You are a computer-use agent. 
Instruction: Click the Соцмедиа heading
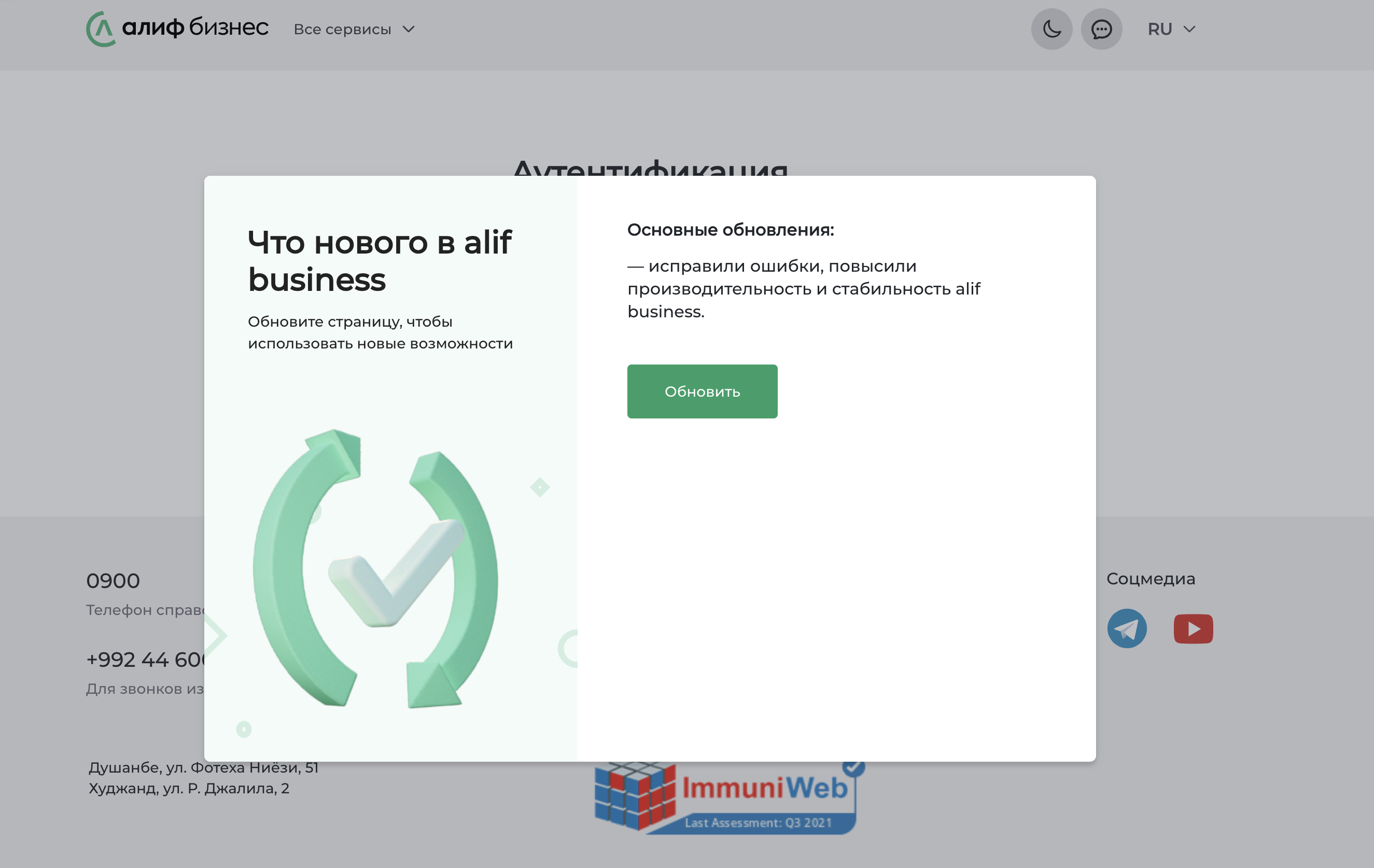coord(1151,579)
